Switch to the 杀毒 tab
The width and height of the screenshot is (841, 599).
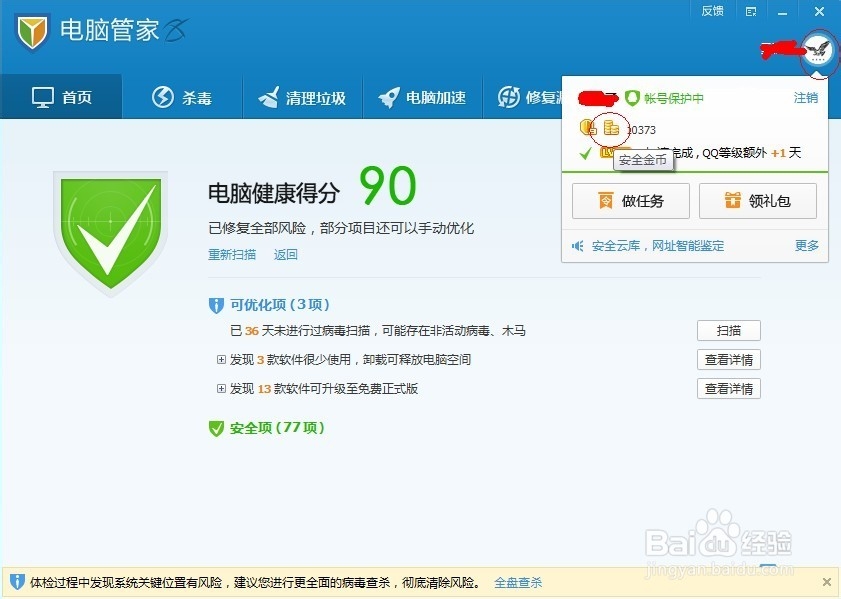click(182, 98)
